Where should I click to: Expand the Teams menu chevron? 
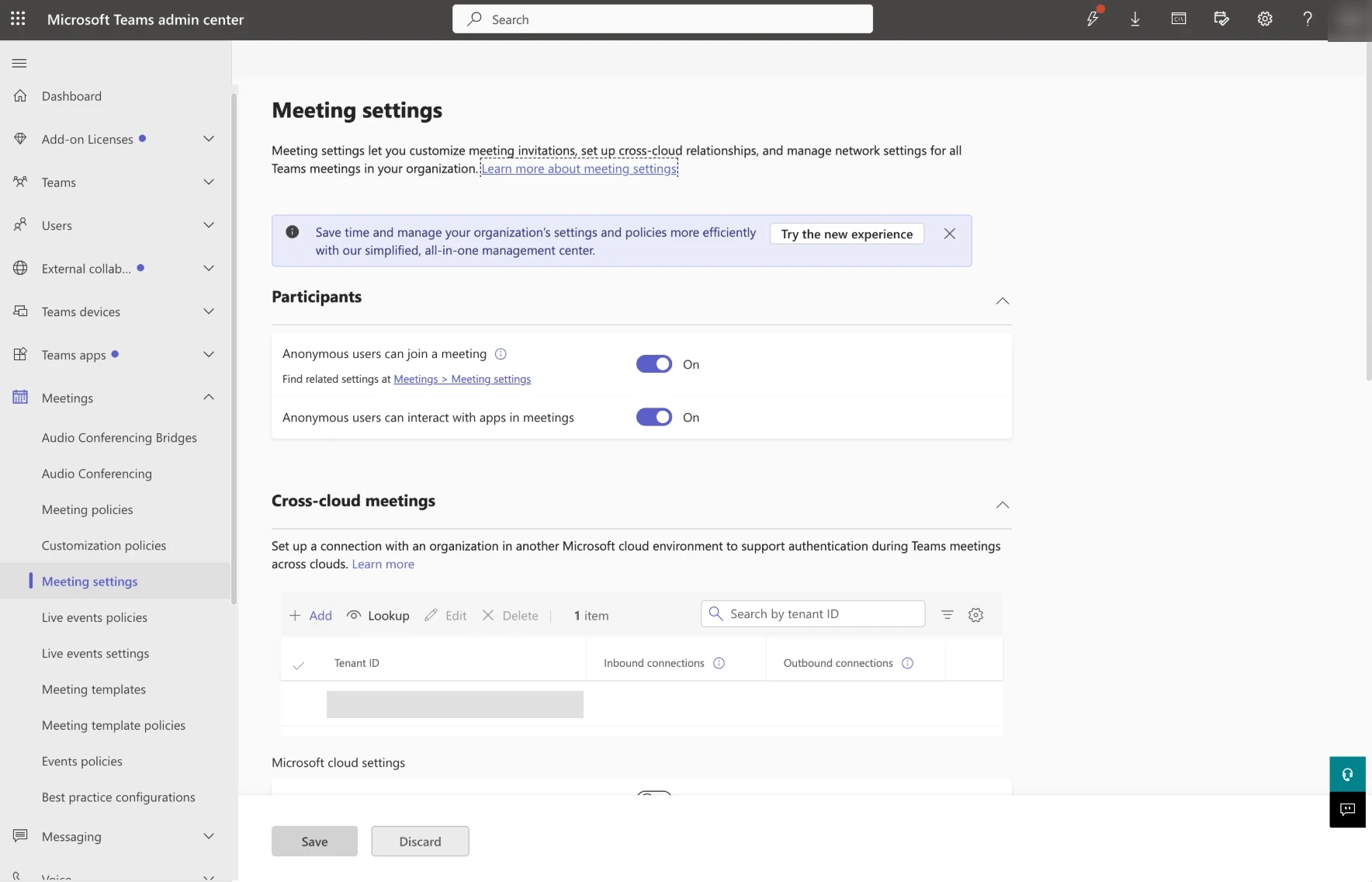(x=209, y=182)
